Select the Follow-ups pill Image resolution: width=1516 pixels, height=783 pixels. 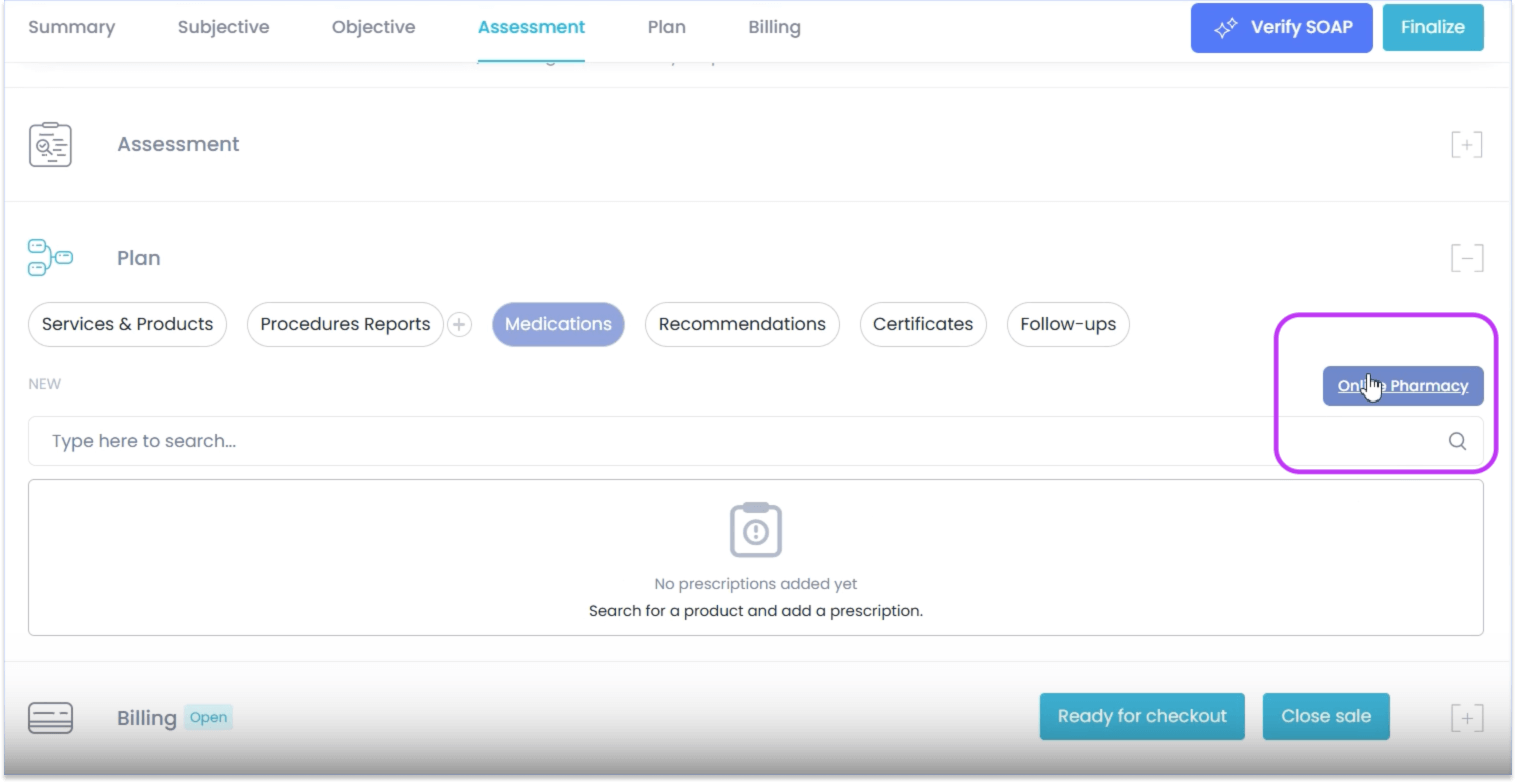(x=1068, y=324)
